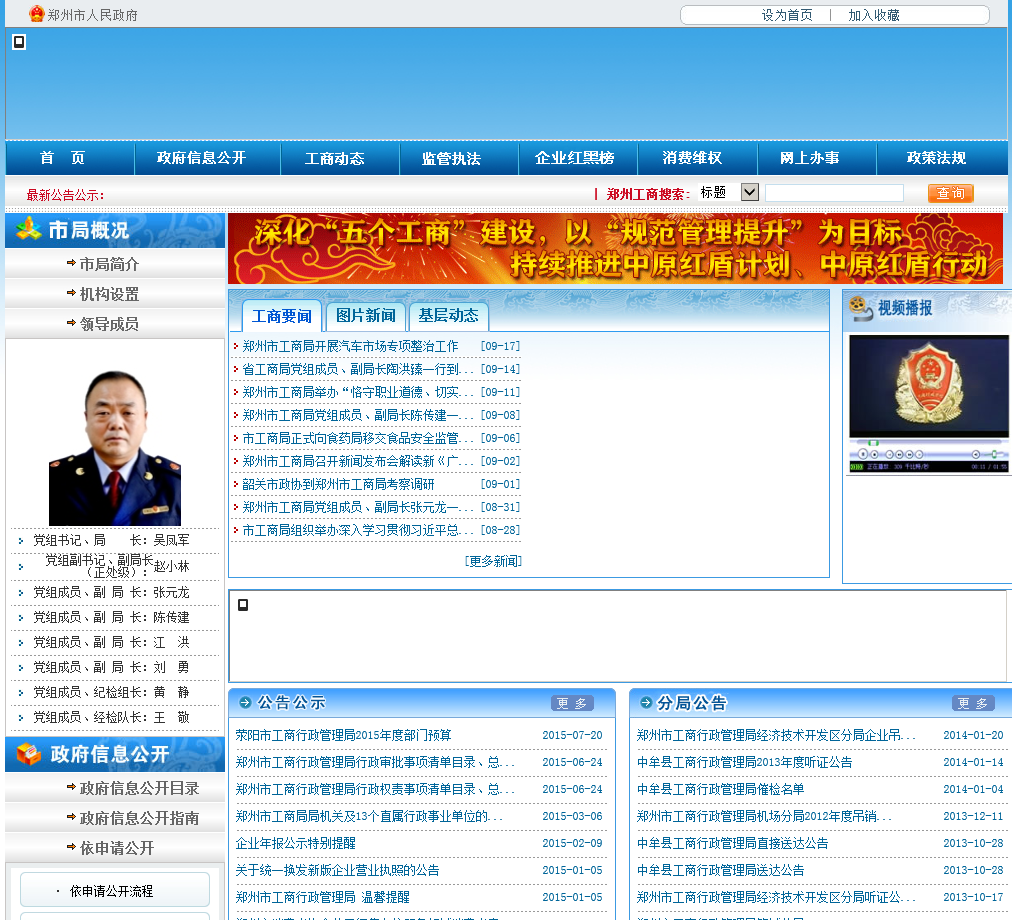Click 更多 button in 公告公示 header

pos(572,703)
